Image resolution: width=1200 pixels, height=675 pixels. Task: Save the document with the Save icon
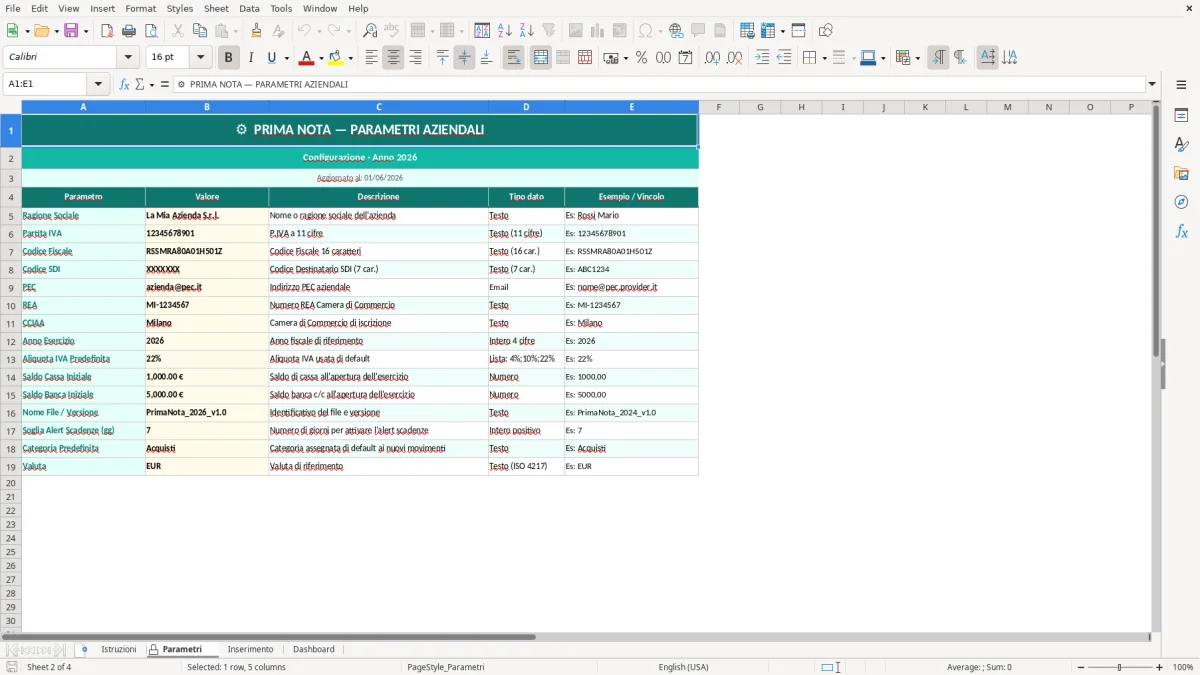[71, 31]
